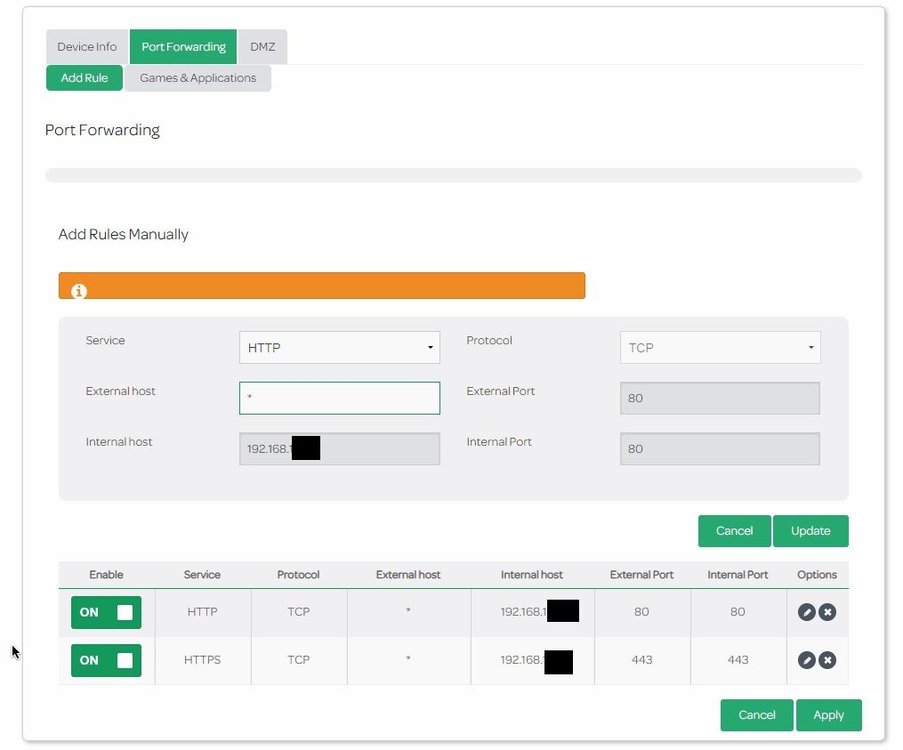This screenshot has width=903, height=750.
Task: Click Cancel next to Apply
Action: click(x=757, y=715)
